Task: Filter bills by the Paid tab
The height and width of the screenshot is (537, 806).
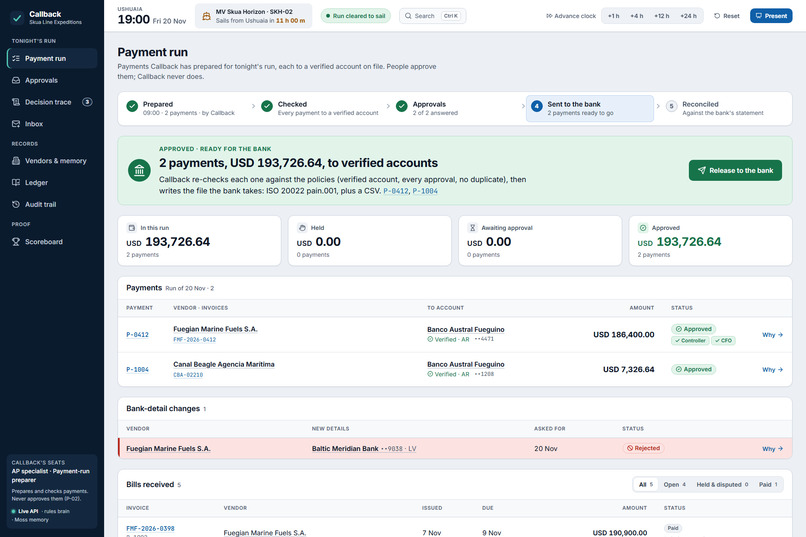Action: pyautogui.click(x=768, y=485)
